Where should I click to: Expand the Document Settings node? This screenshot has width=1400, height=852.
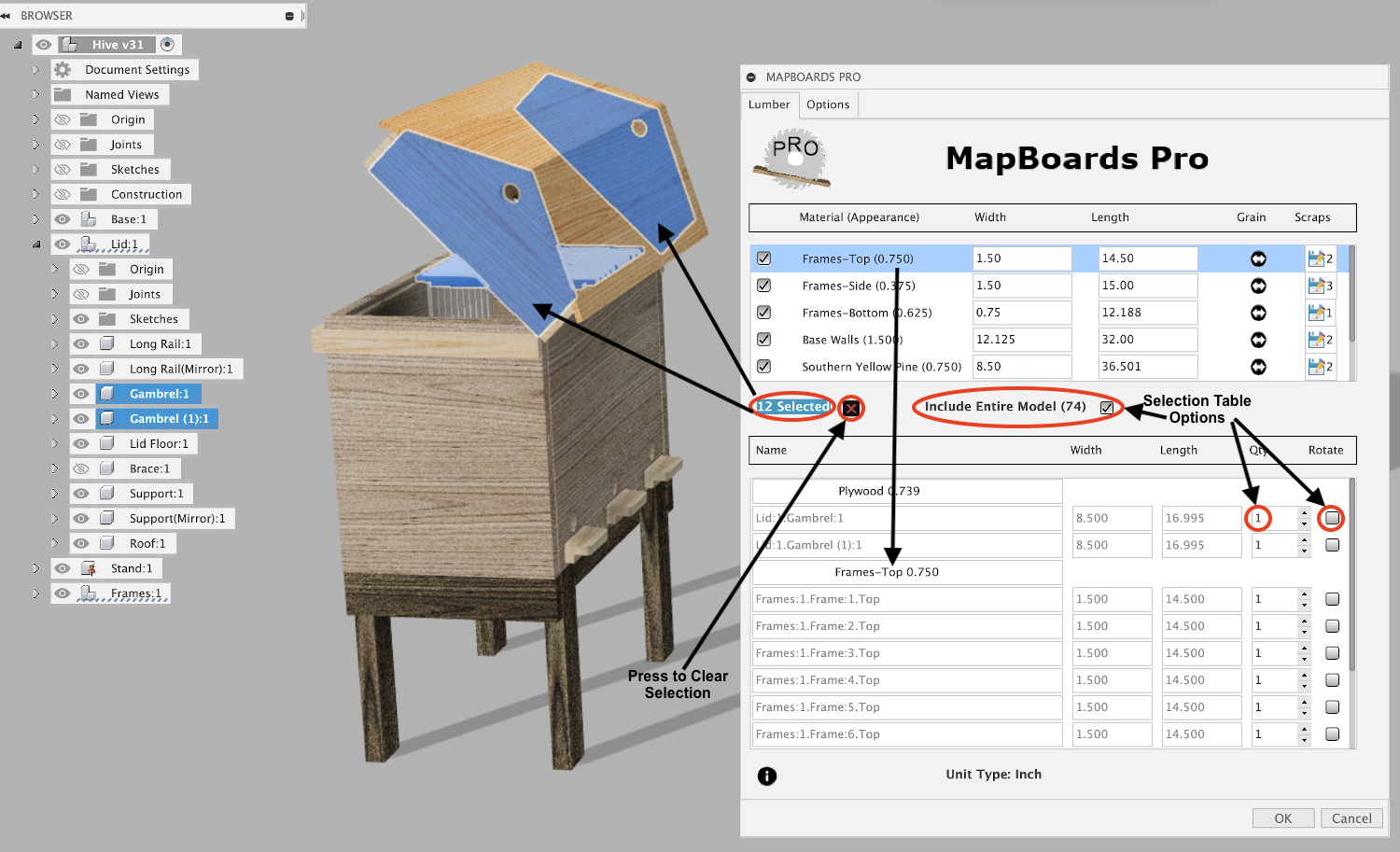coord(35,70)
